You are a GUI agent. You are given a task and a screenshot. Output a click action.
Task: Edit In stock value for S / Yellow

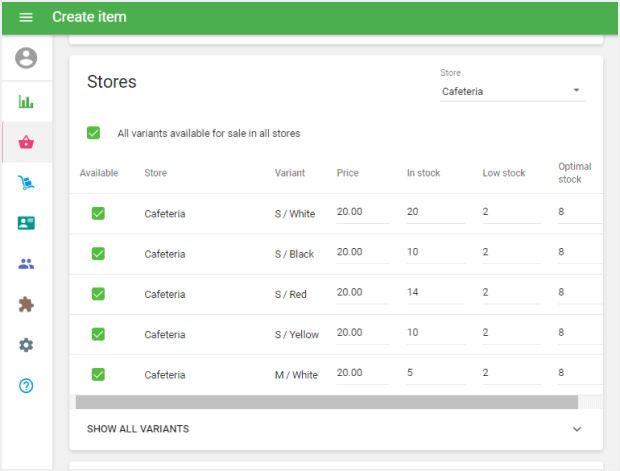click(x=436, y=333)
